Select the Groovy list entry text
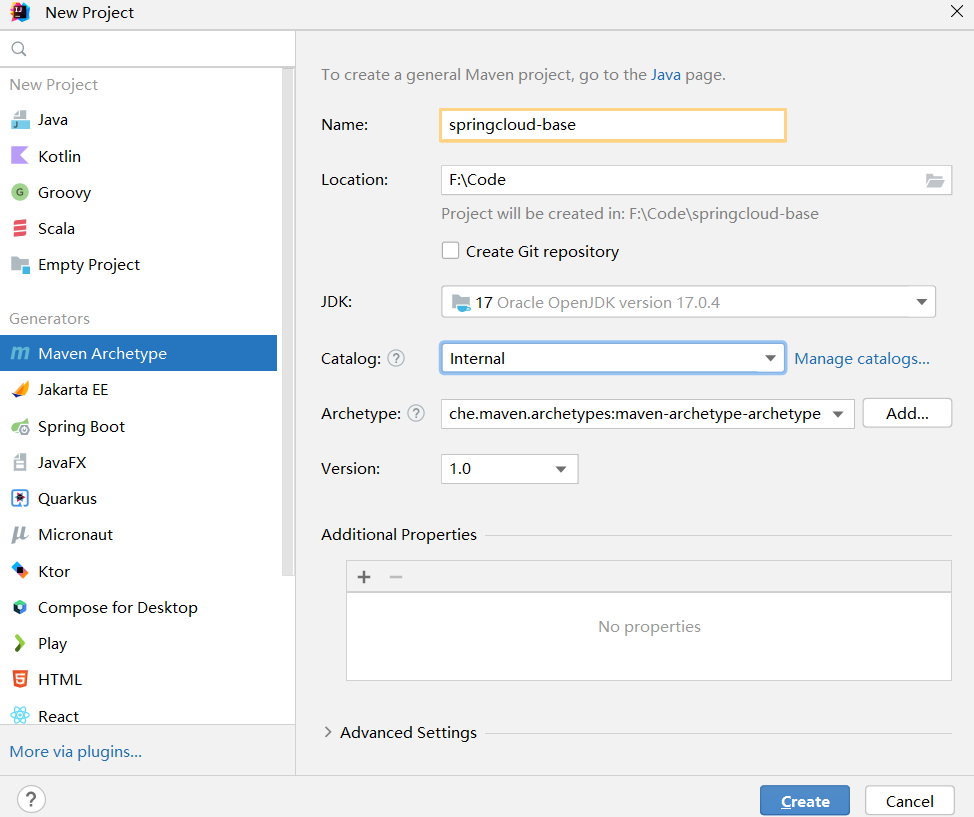The width and height of the screenshot is (974, 817). point(65,193)
